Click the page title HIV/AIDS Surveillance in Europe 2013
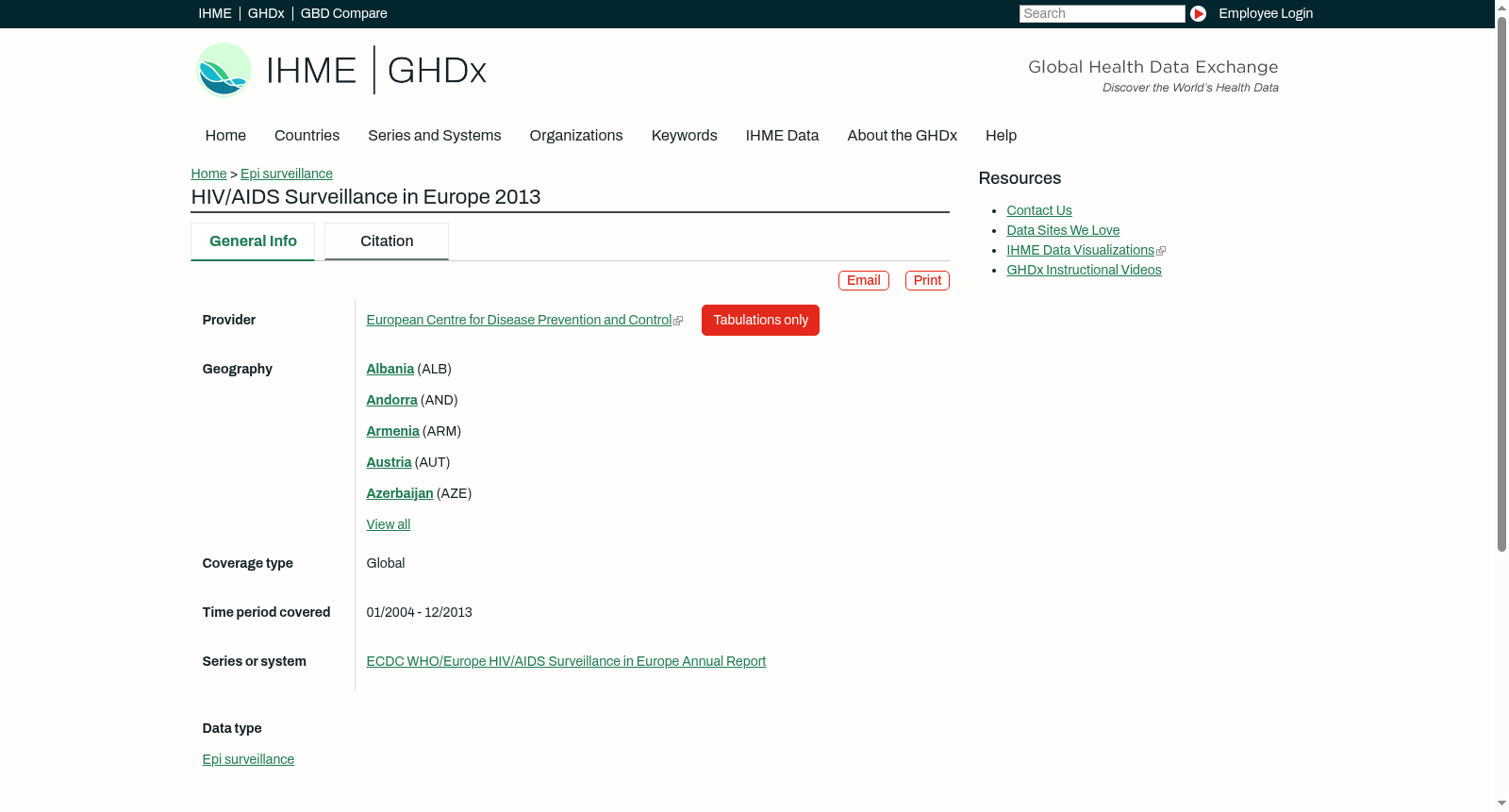The image size is (1509, 812). [366, 197]
